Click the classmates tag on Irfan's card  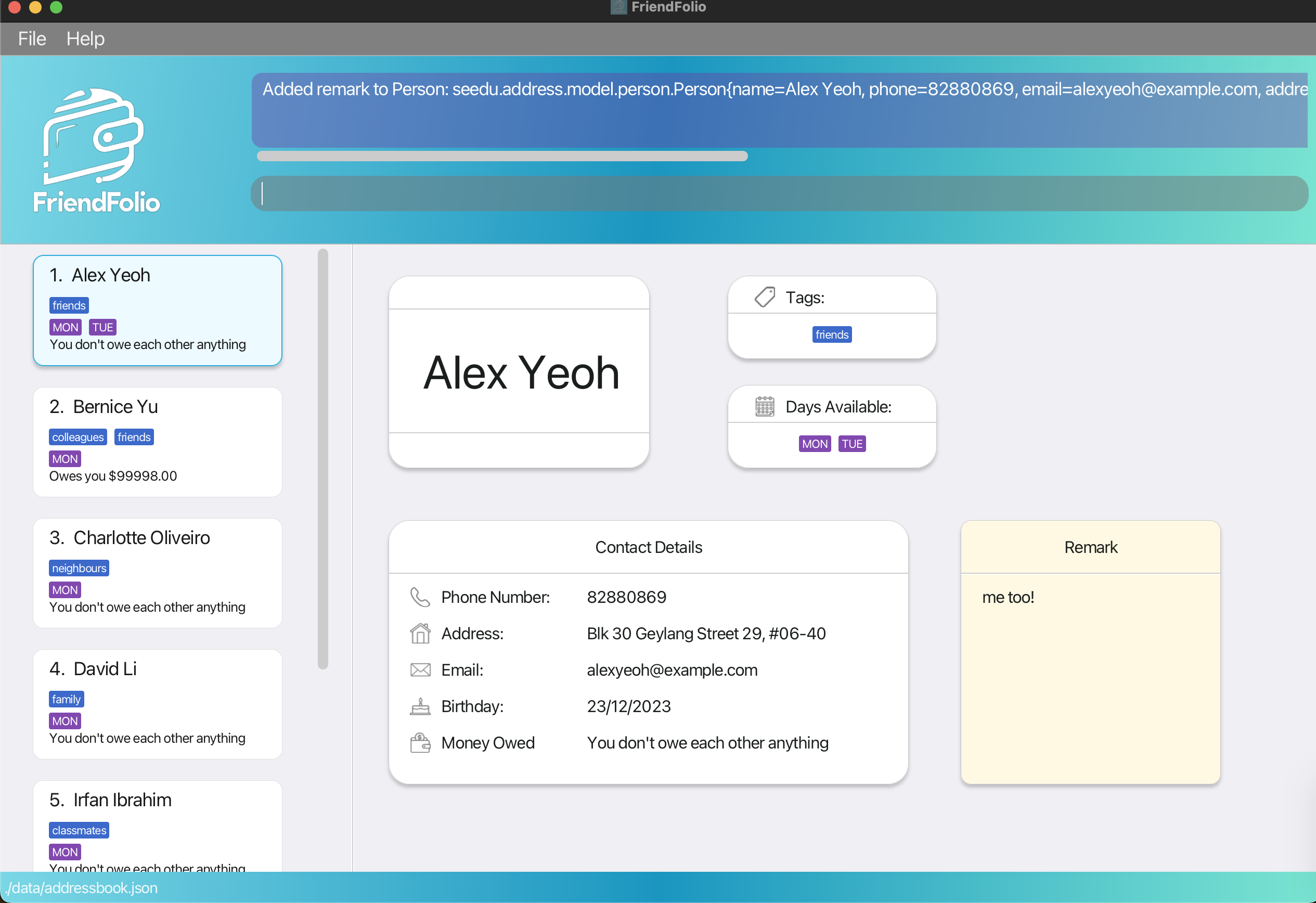point(79,831)
